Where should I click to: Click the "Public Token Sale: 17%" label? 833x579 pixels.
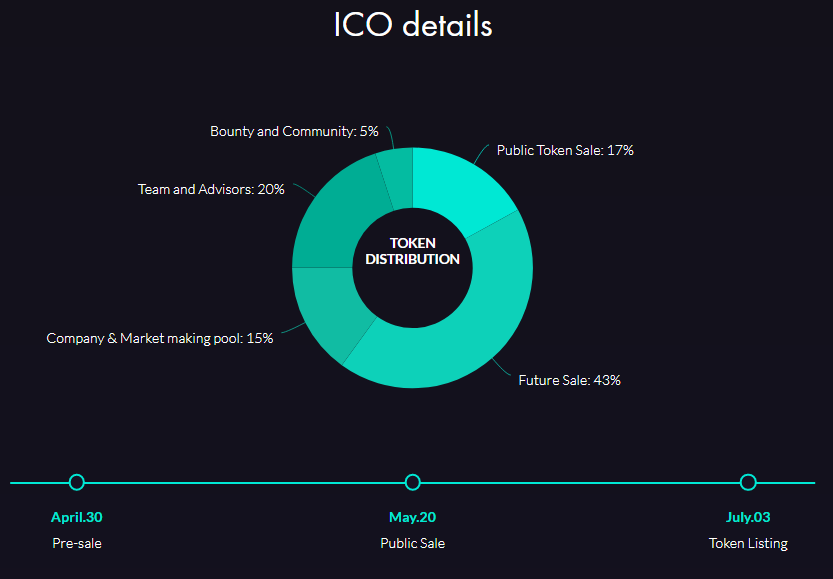(x=565, y=151)
